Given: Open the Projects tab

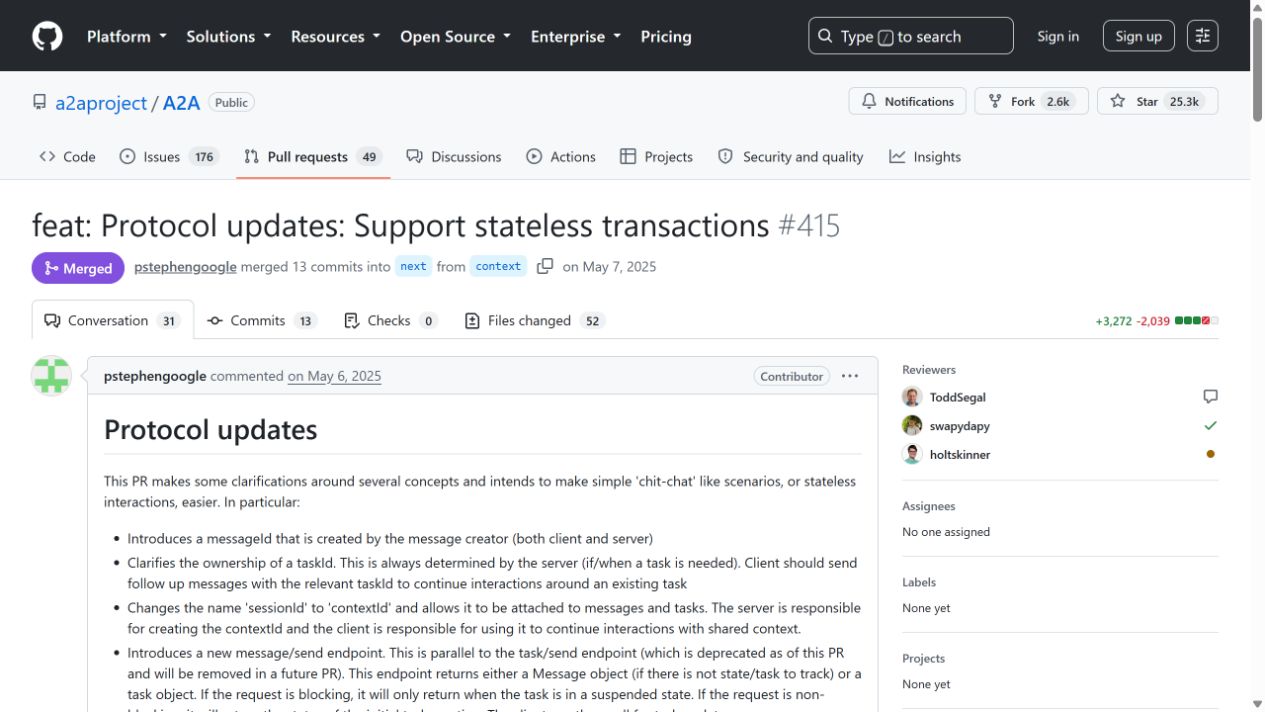Looking at the screenshot, I should (656, 157).
